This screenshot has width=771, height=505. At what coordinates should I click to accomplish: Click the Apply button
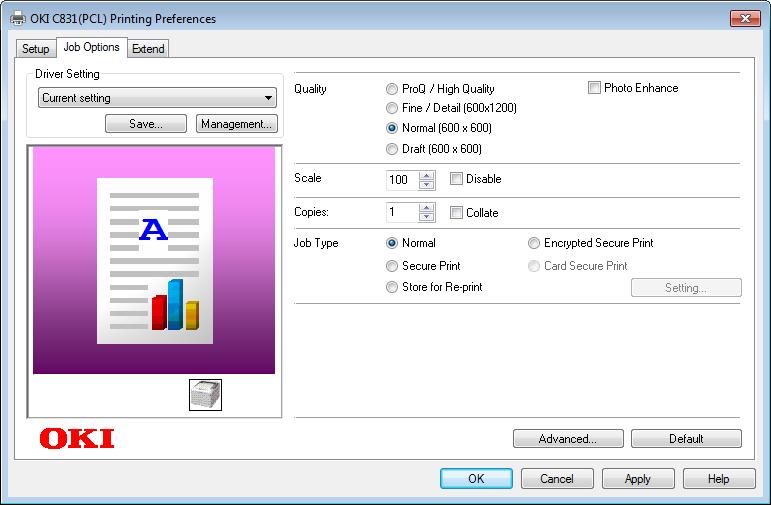point(638,478)
